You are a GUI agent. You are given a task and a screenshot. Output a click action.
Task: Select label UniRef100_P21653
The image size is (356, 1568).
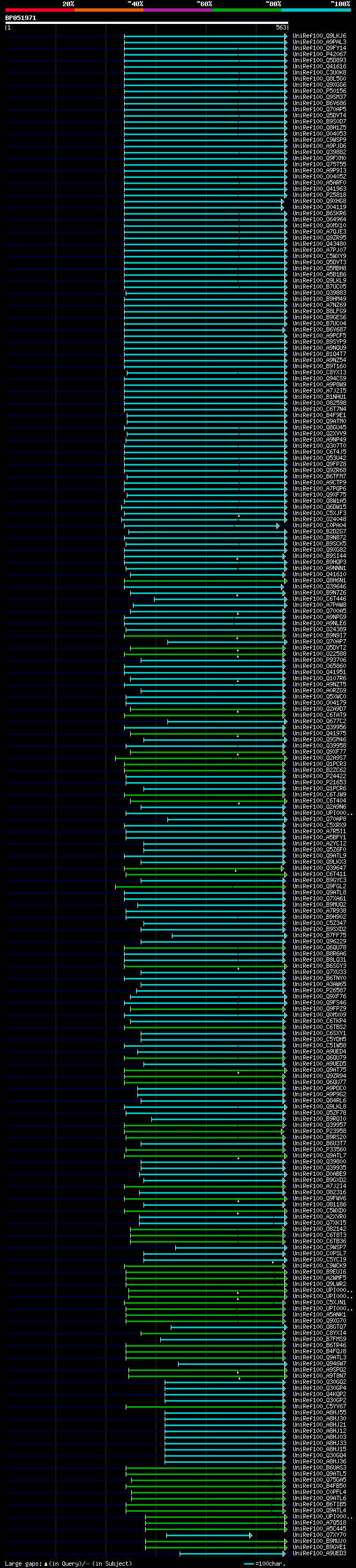[319, 782]
